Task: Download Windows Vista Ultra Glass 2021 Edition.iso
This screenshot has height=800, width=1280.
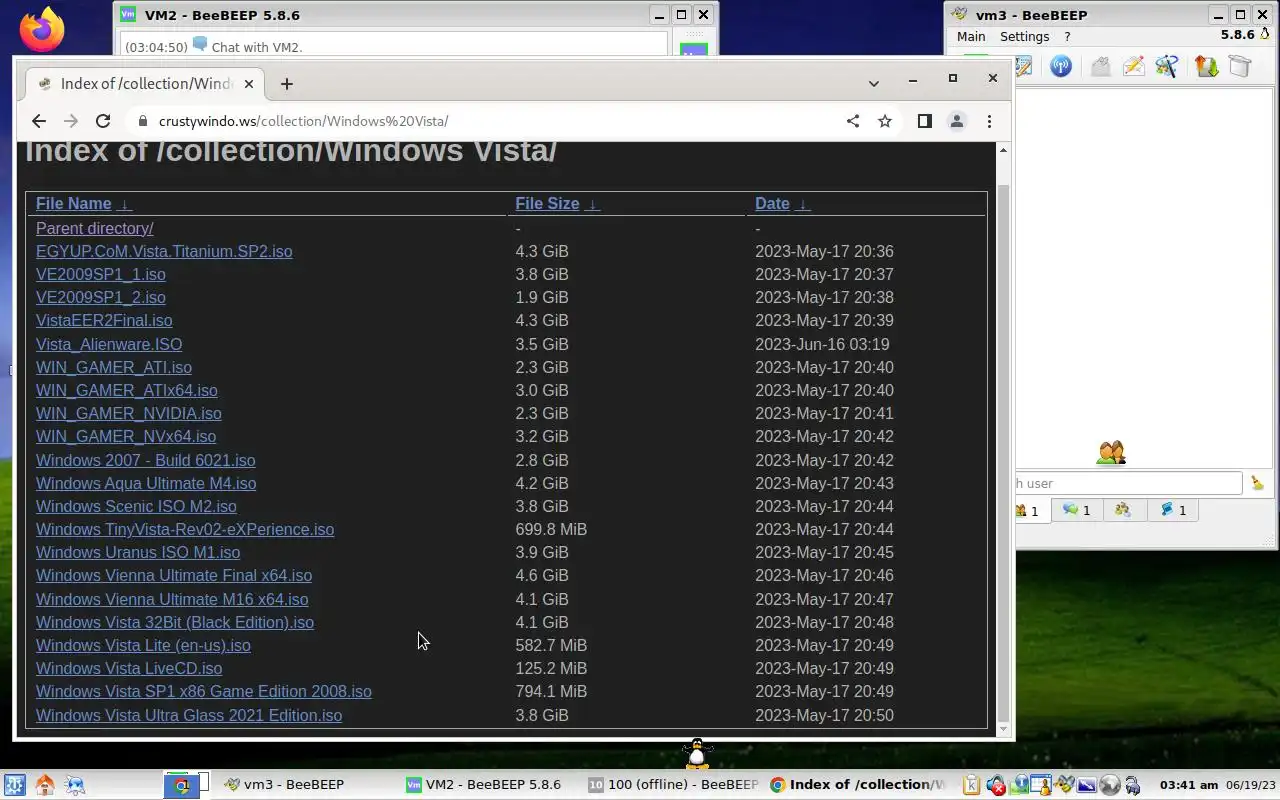Action: (x=189, y=715)
